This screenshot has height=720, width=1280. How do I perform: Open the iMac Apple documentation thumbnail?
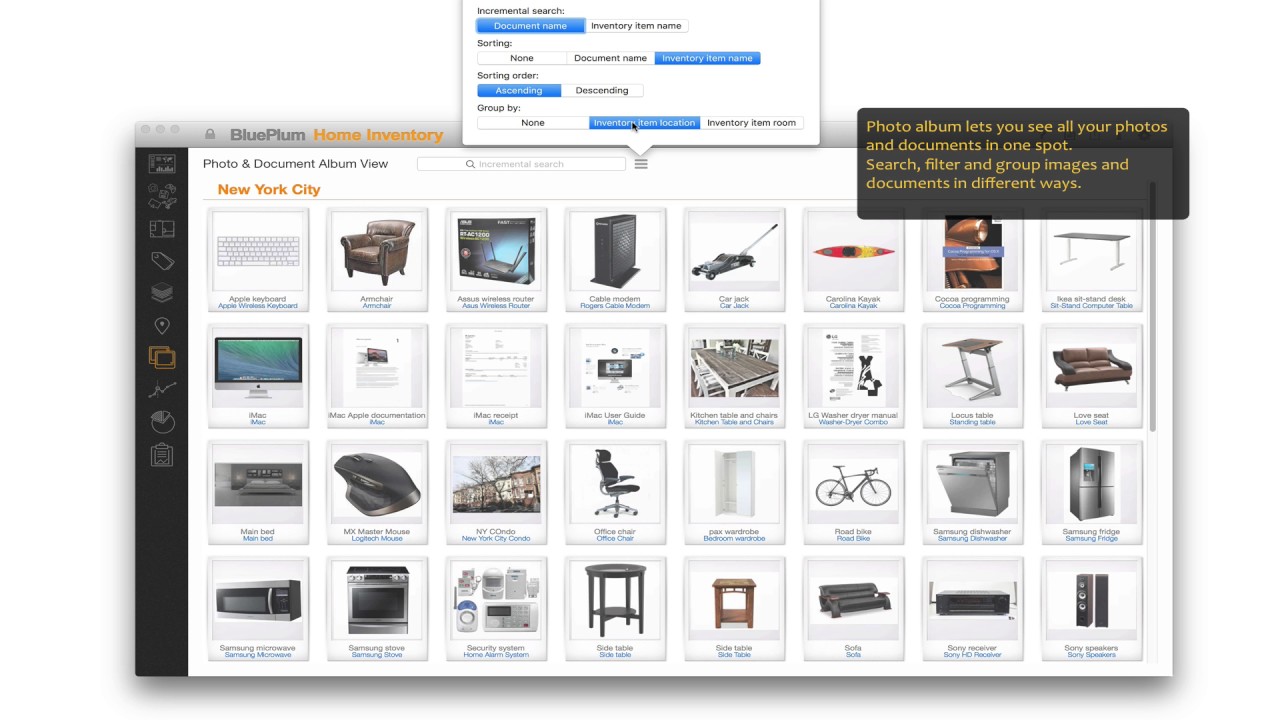click(377, 369)
